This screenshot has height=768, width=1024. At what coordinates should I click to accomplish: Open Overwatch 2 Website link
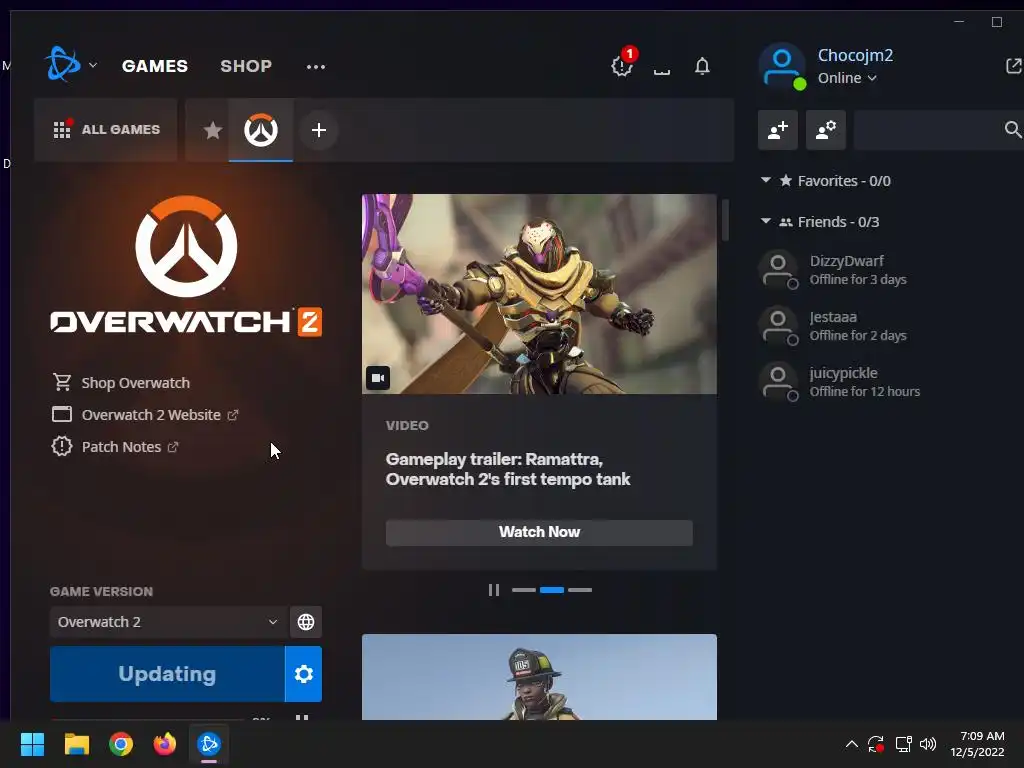[145, 415]
